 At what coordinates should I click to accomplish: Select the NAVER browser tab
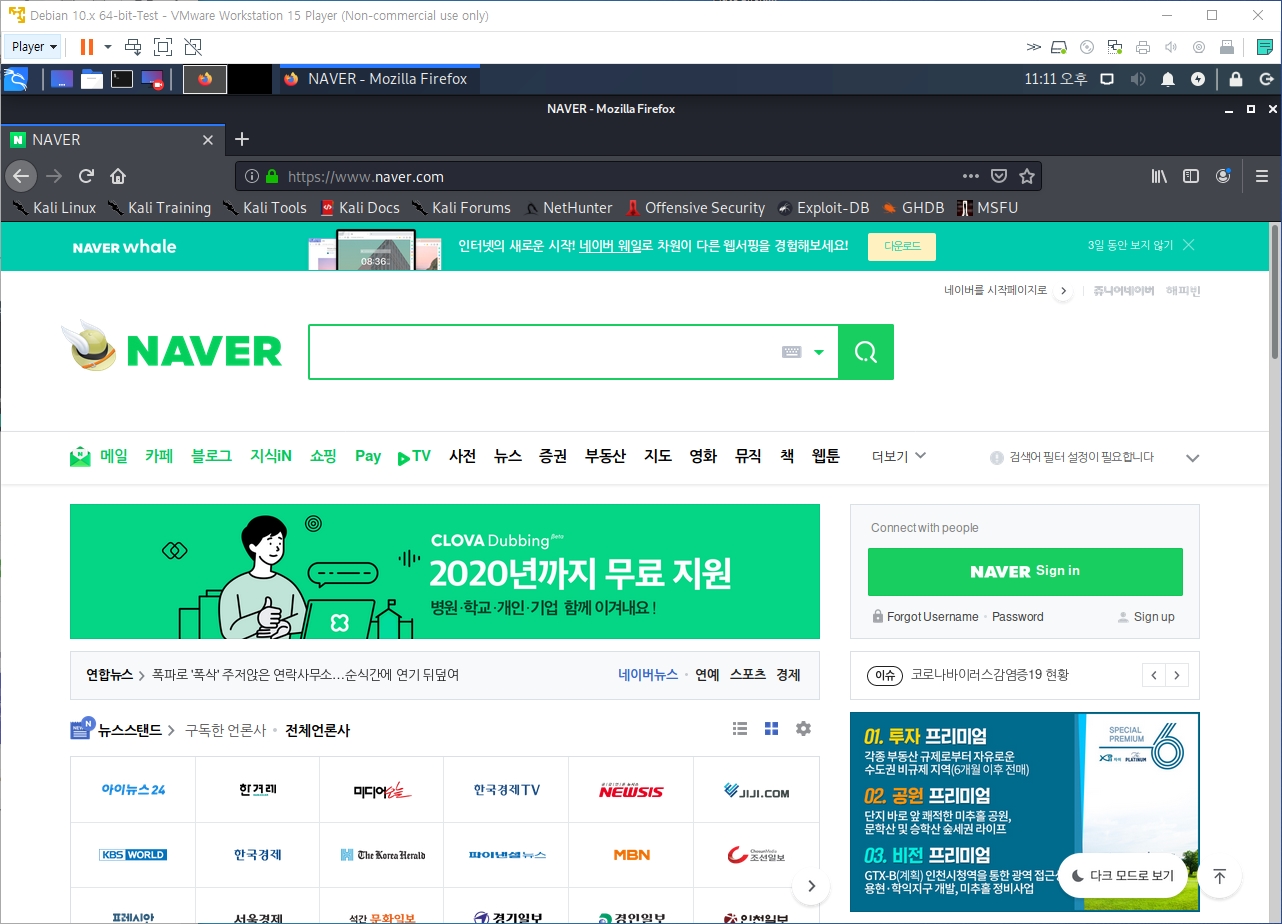[x=111, y=140]
